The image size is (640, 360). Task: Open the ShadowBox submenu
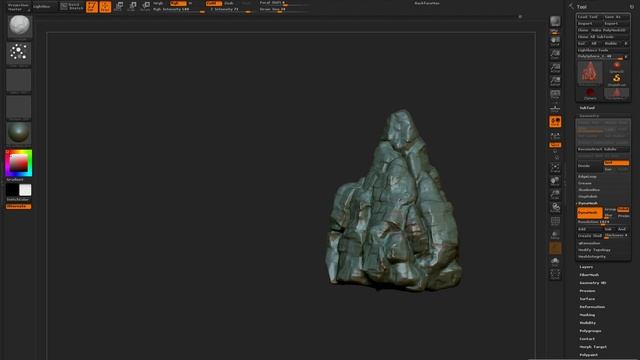[589, 189]
